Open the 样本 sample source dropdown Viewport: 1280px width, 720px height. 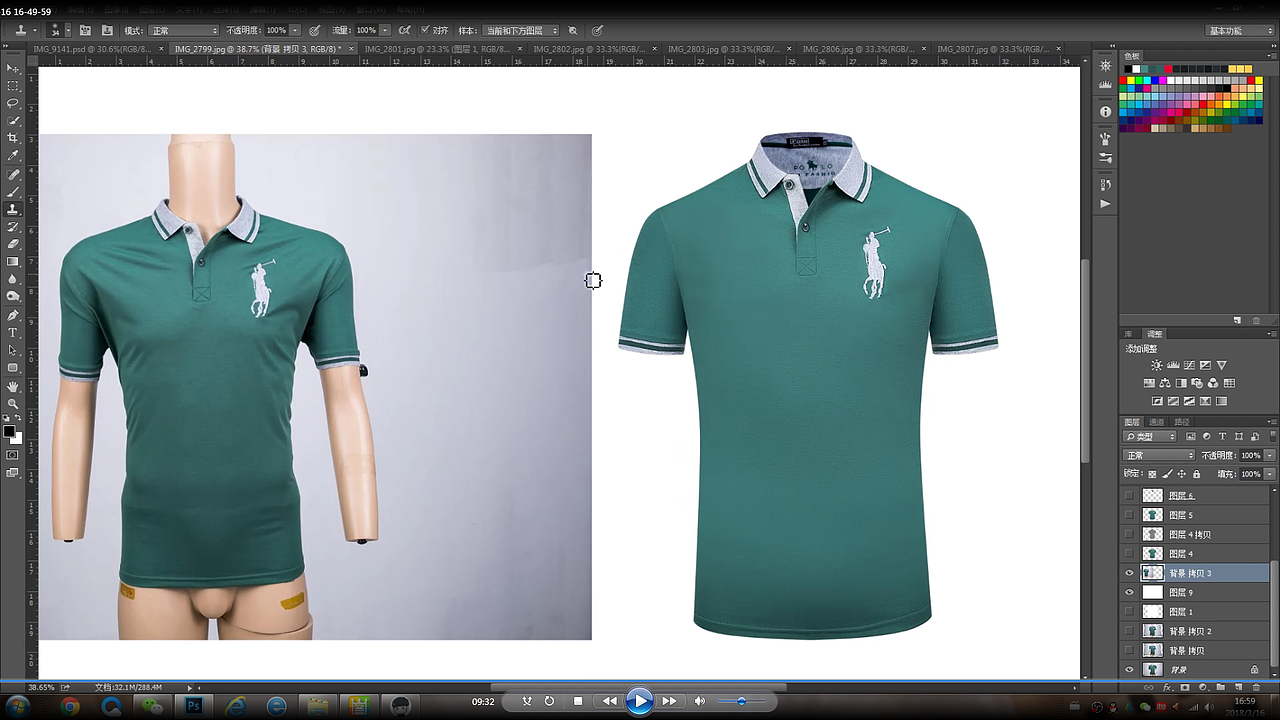pyautogui.click(x=521, y=31)
